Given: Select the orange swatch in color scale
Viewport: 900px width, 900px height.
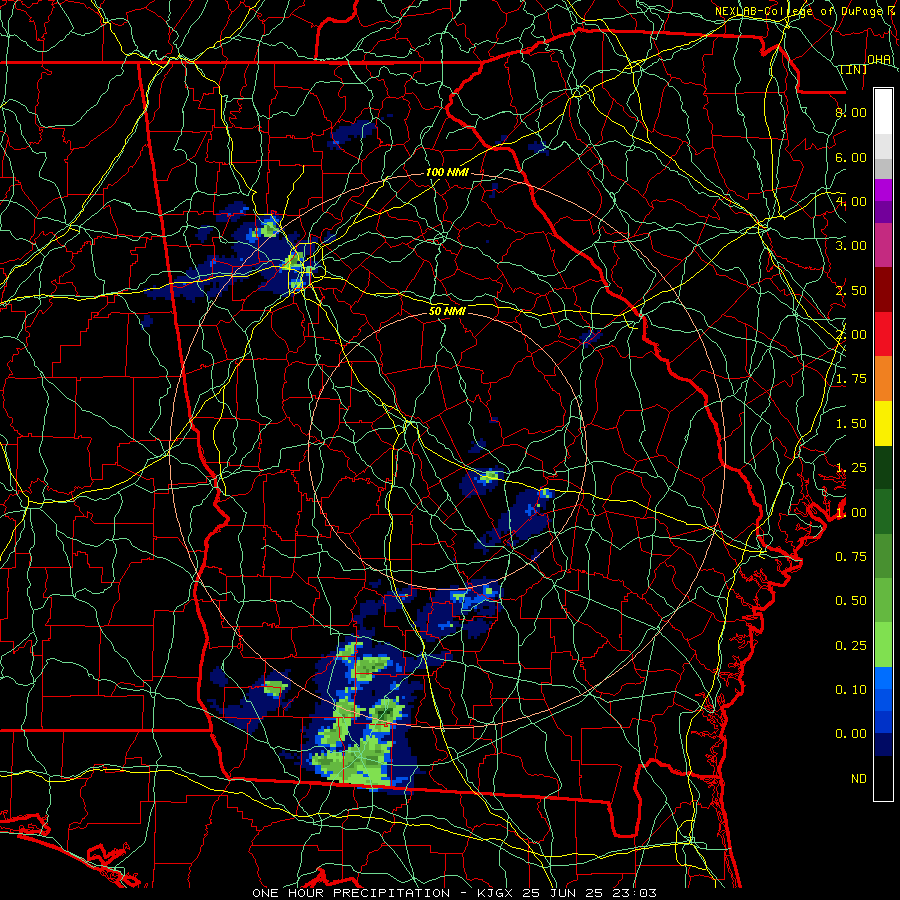Looking at the screenshot, I should [x=883, y=379].
